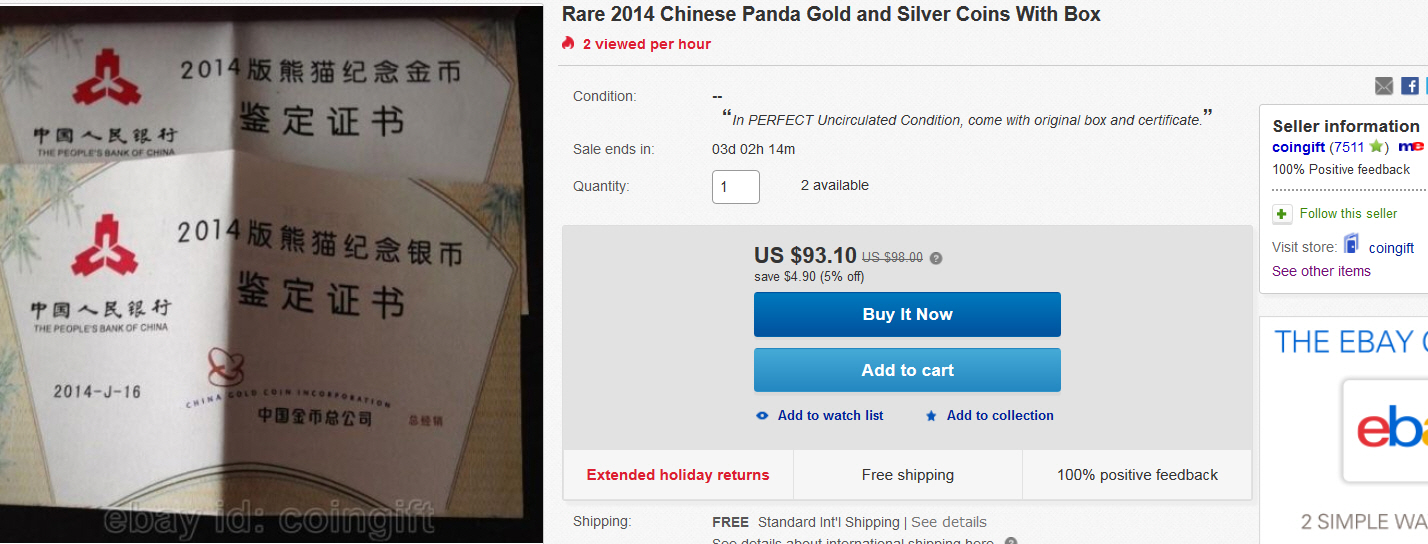Click the eye icon beside watch list
The height and width of the screenshot is (544, 1428).
pyautogui.click(x=762, y=416)
